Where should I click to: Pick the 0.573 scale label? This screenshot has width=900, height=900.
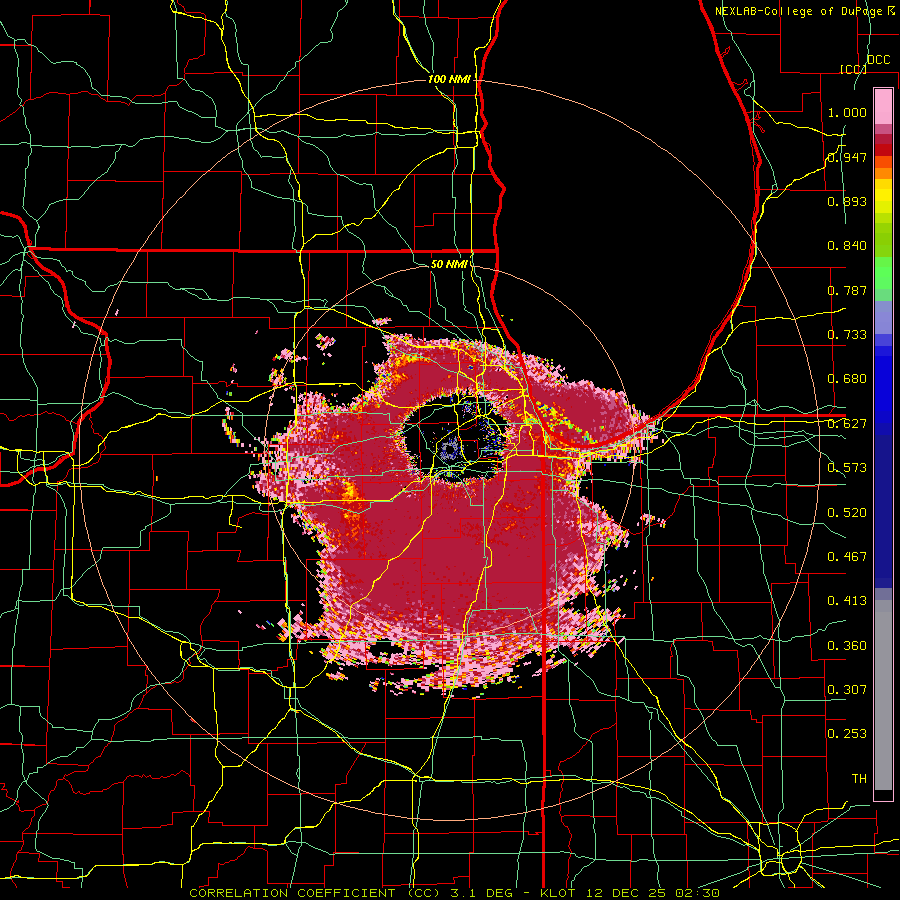coord(847,468)
